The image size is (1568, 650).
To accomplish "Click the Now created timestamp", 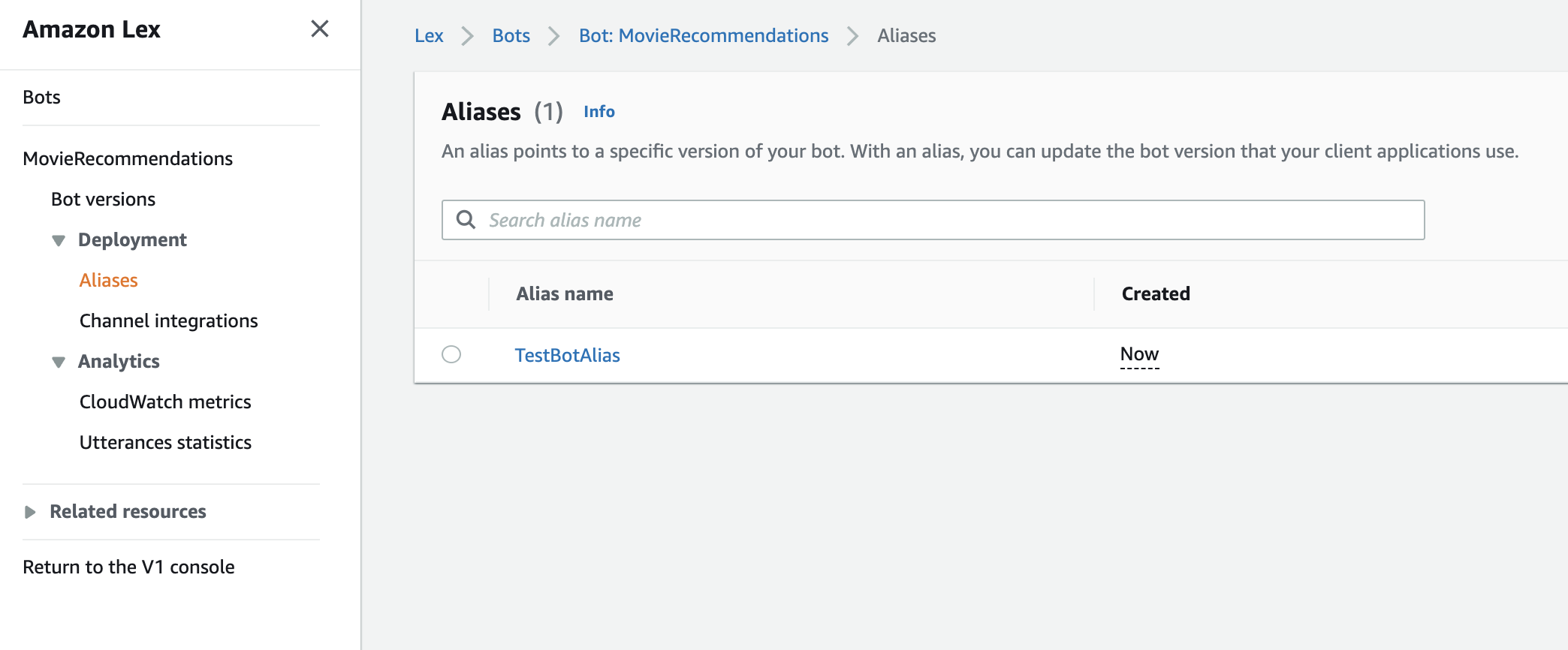I will click(1139, 354).
